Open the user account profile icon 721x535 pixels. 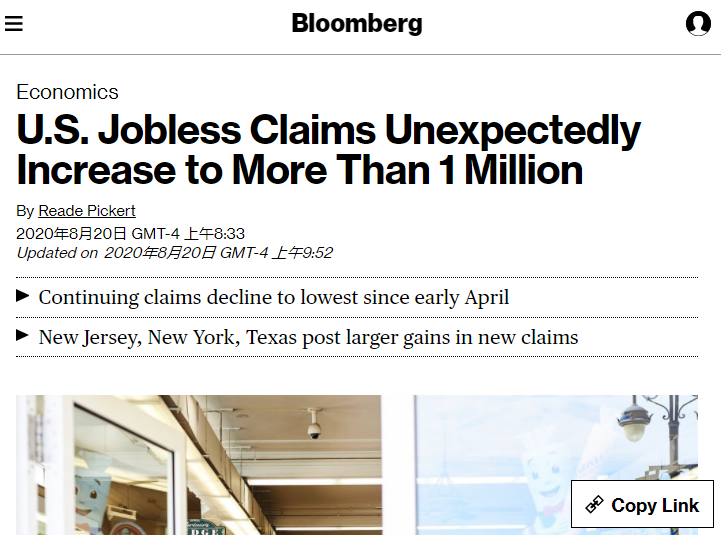(698, 23)
